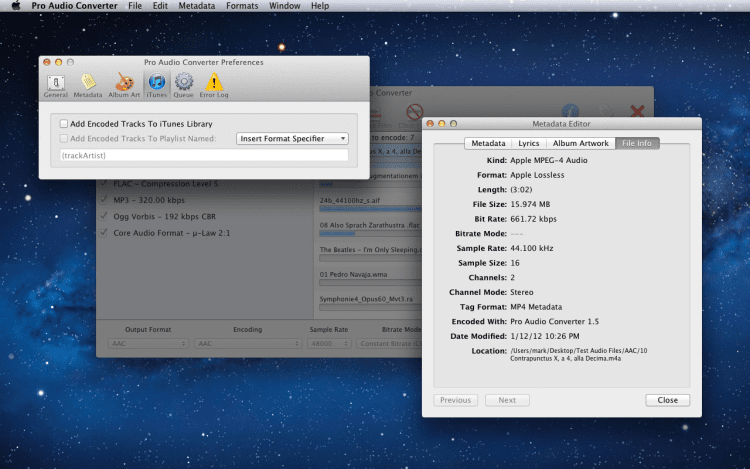Click the Apple logo menu
Screen dimensions: 750x469
click(x=16, y=6)
